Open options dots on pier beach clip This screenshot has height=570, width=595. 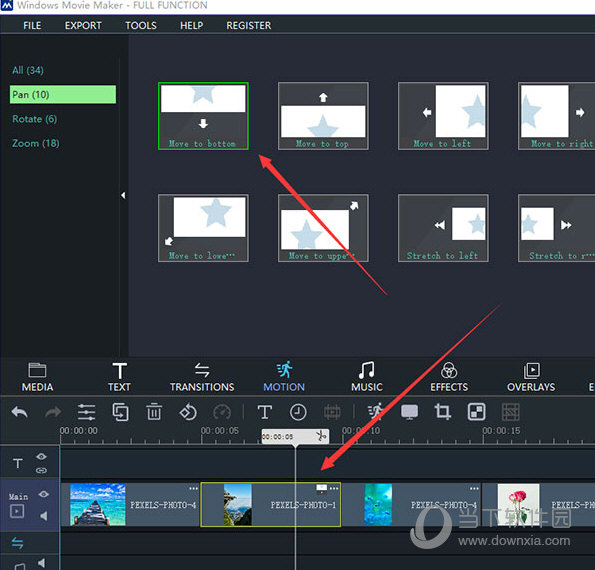click(x=194, y=488)
